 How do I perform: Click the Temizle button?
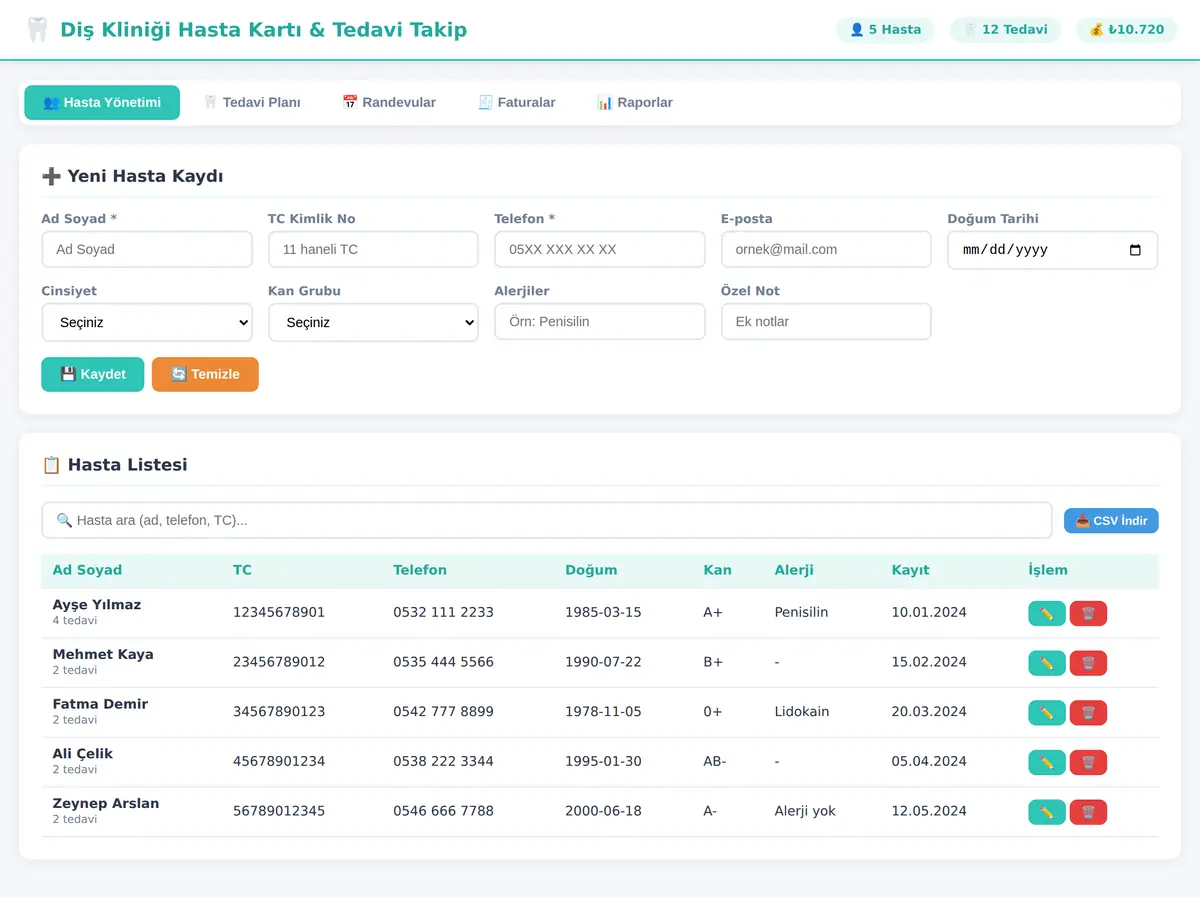click(205, 374)
